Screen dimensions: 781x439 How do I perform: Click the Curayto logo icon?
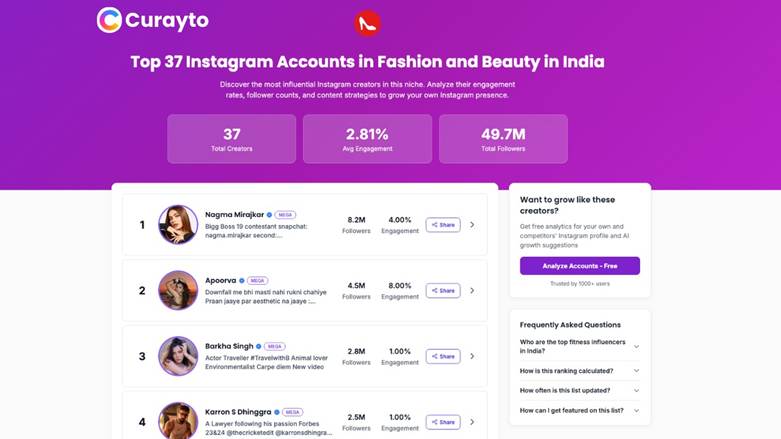coord(109,20)
